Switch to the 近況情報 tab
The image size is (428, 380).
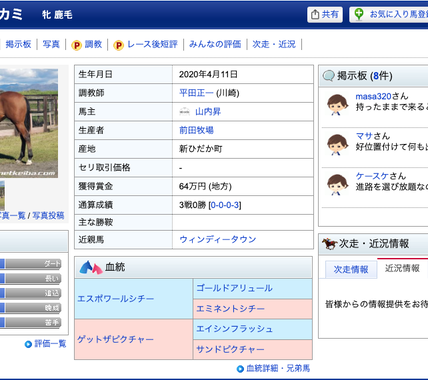click(402, 268)
